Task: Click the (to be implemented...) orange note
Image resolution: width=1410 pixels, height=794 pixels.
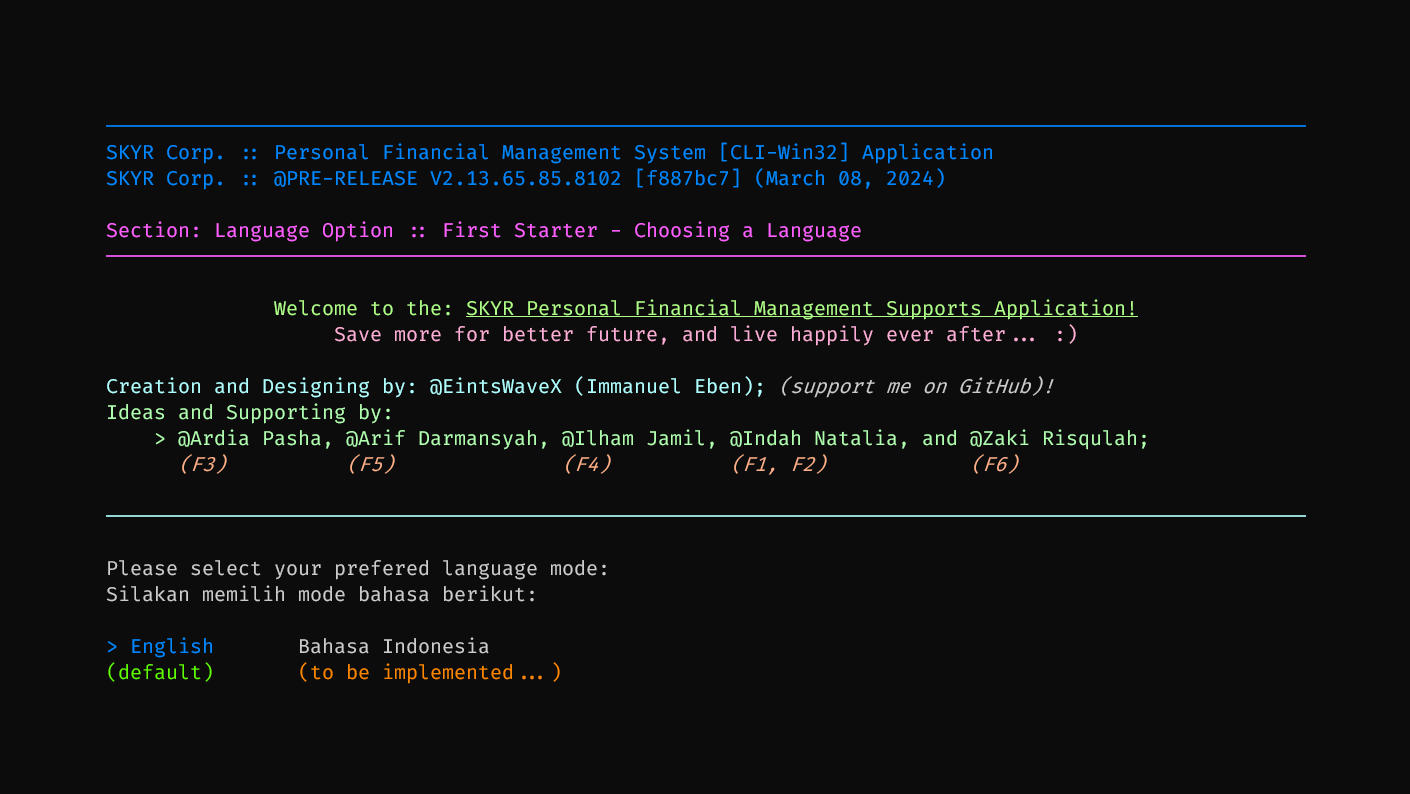Action: click(430, 672)
